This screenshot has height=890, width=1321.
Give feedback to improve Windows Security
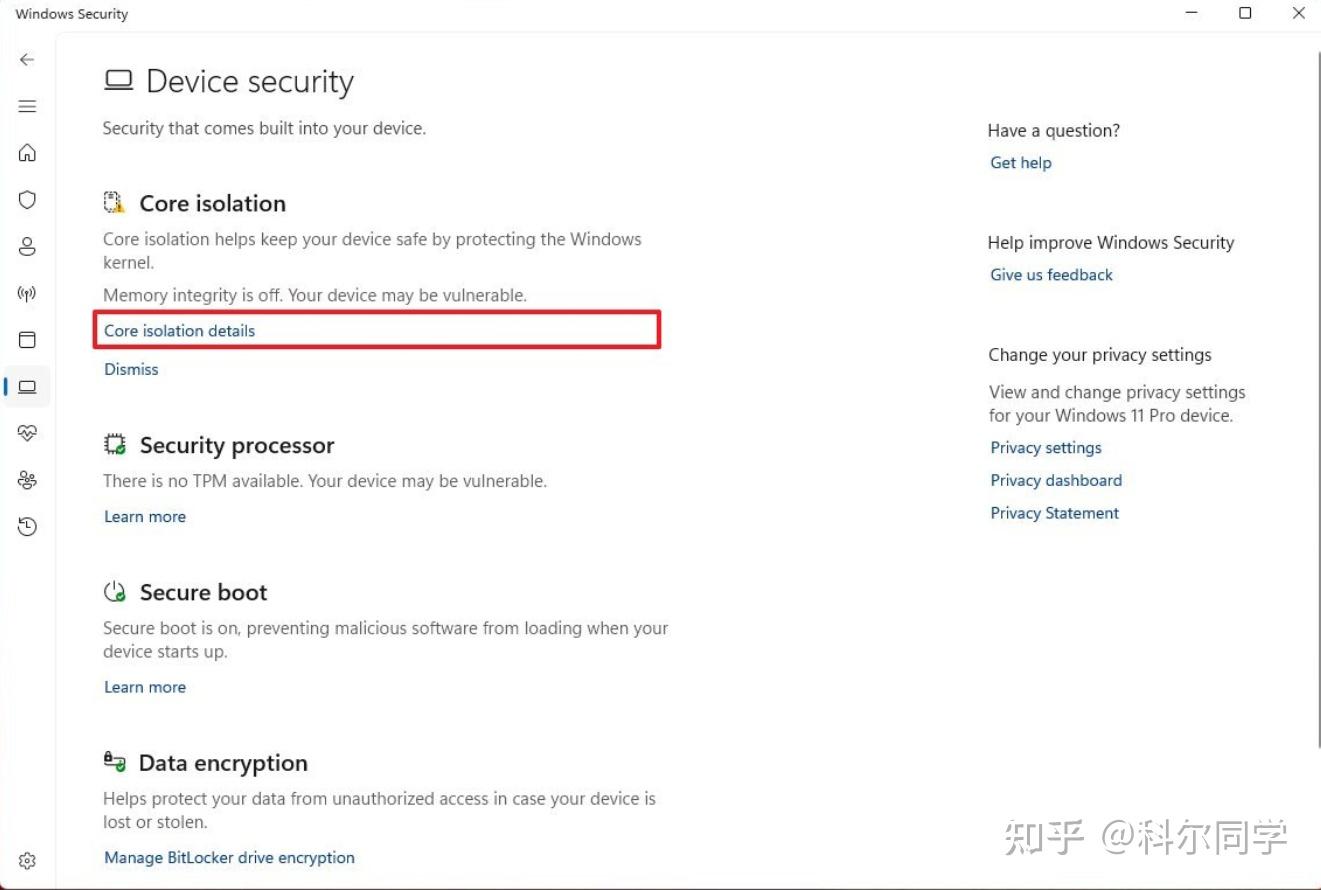coord(1051,274)
